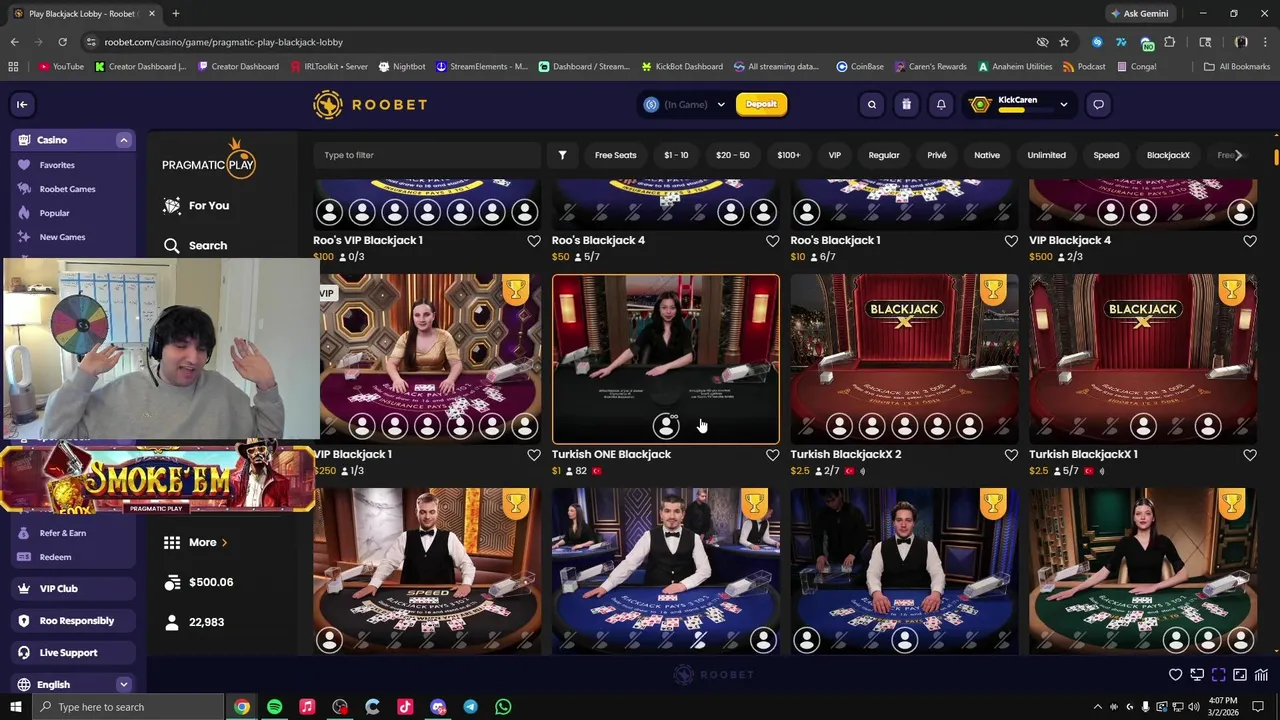Select the $100+ filter
The image size is (1280, 720).
pos(788,155)
